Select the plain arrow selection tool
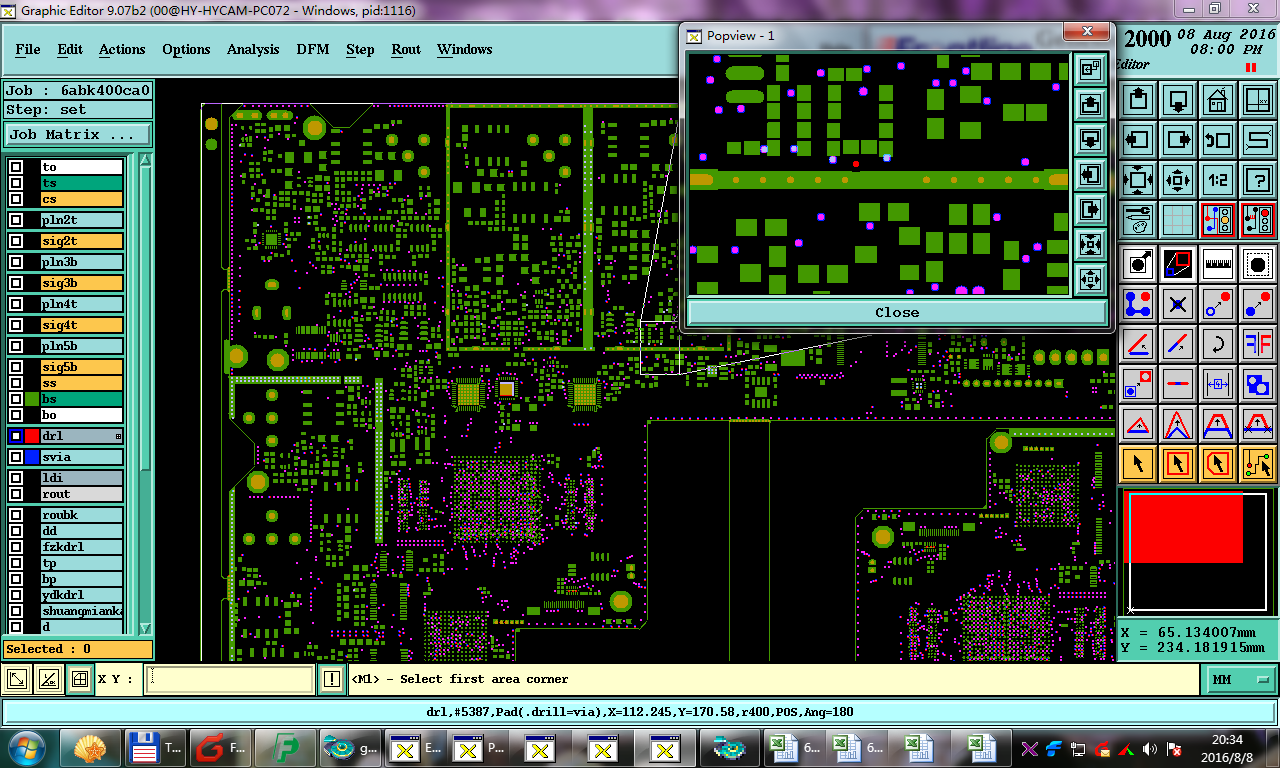This screenshot has height=768, width=1280. click(x=1139, y=464)
